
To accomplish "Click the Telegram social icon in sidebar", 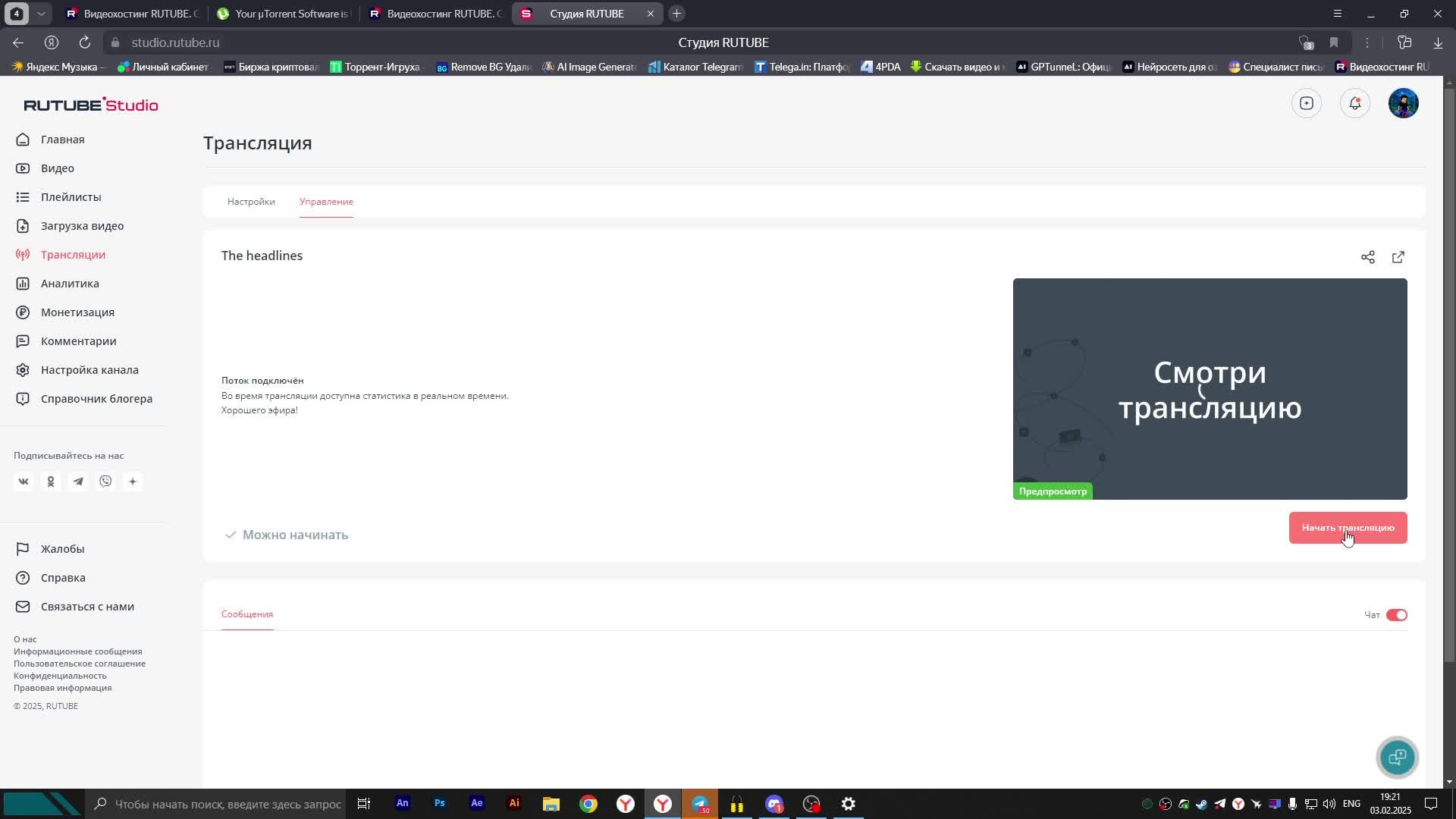I will coord(78,482).
